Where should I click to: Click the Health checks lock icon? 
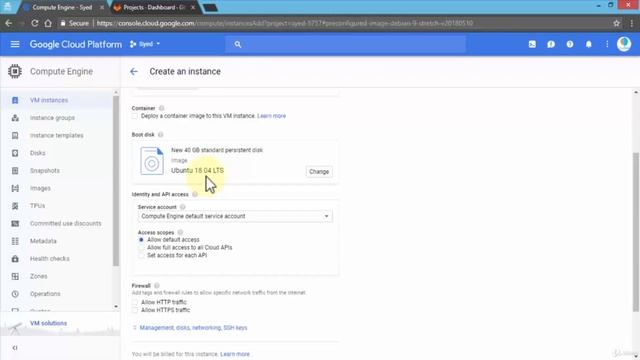point(15,258)
